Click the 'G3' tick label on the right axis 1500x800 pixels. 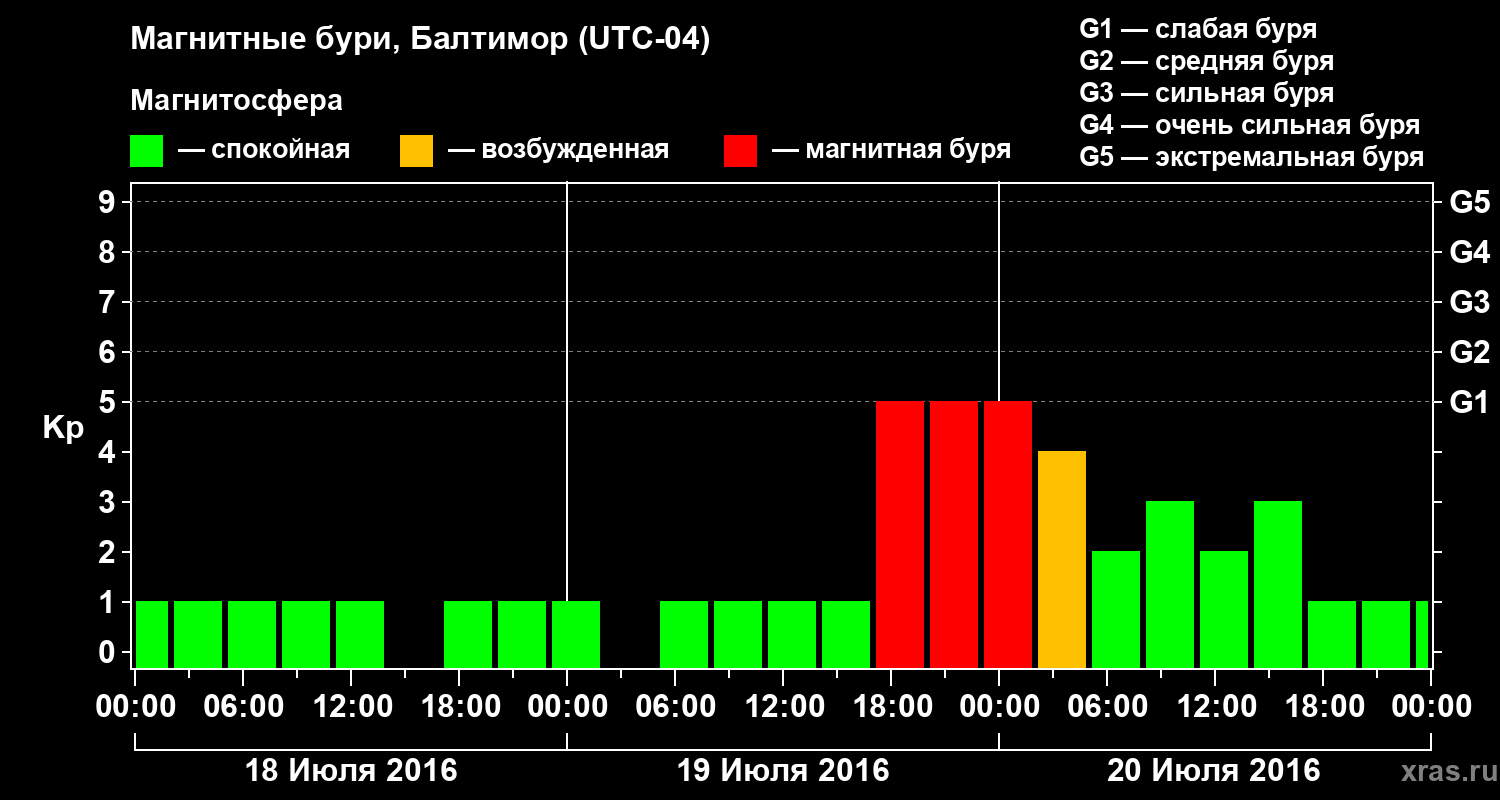tap(1470, 302)
